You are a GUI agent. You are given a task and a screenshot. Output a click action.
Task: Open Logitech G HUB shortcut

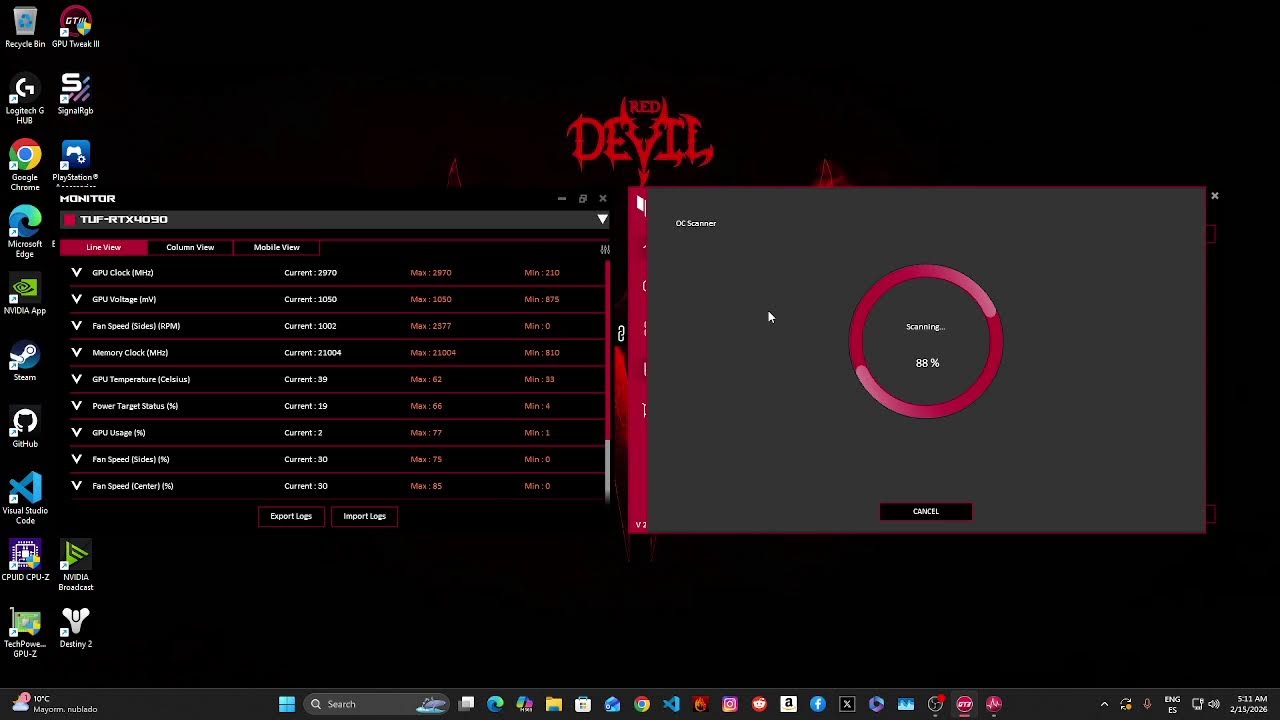coord(25,99)
